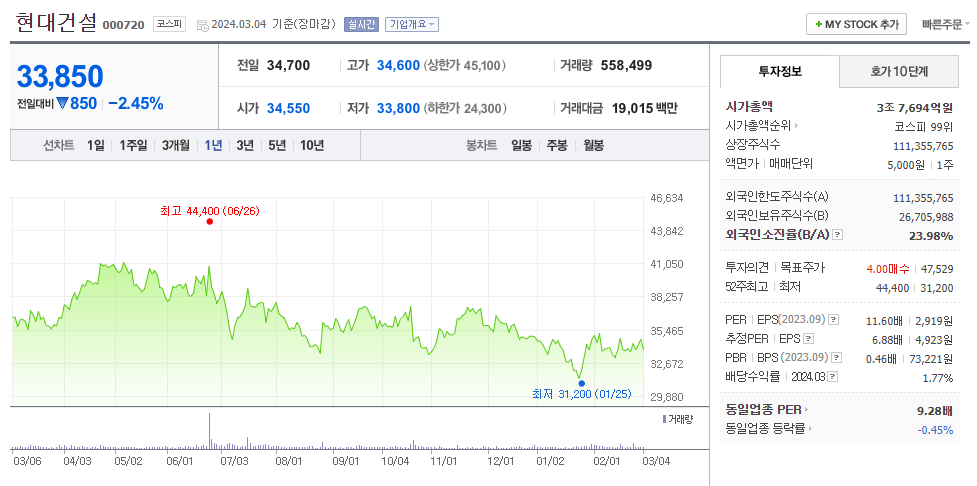Click the 거래량 legend in volume chart

677,419
